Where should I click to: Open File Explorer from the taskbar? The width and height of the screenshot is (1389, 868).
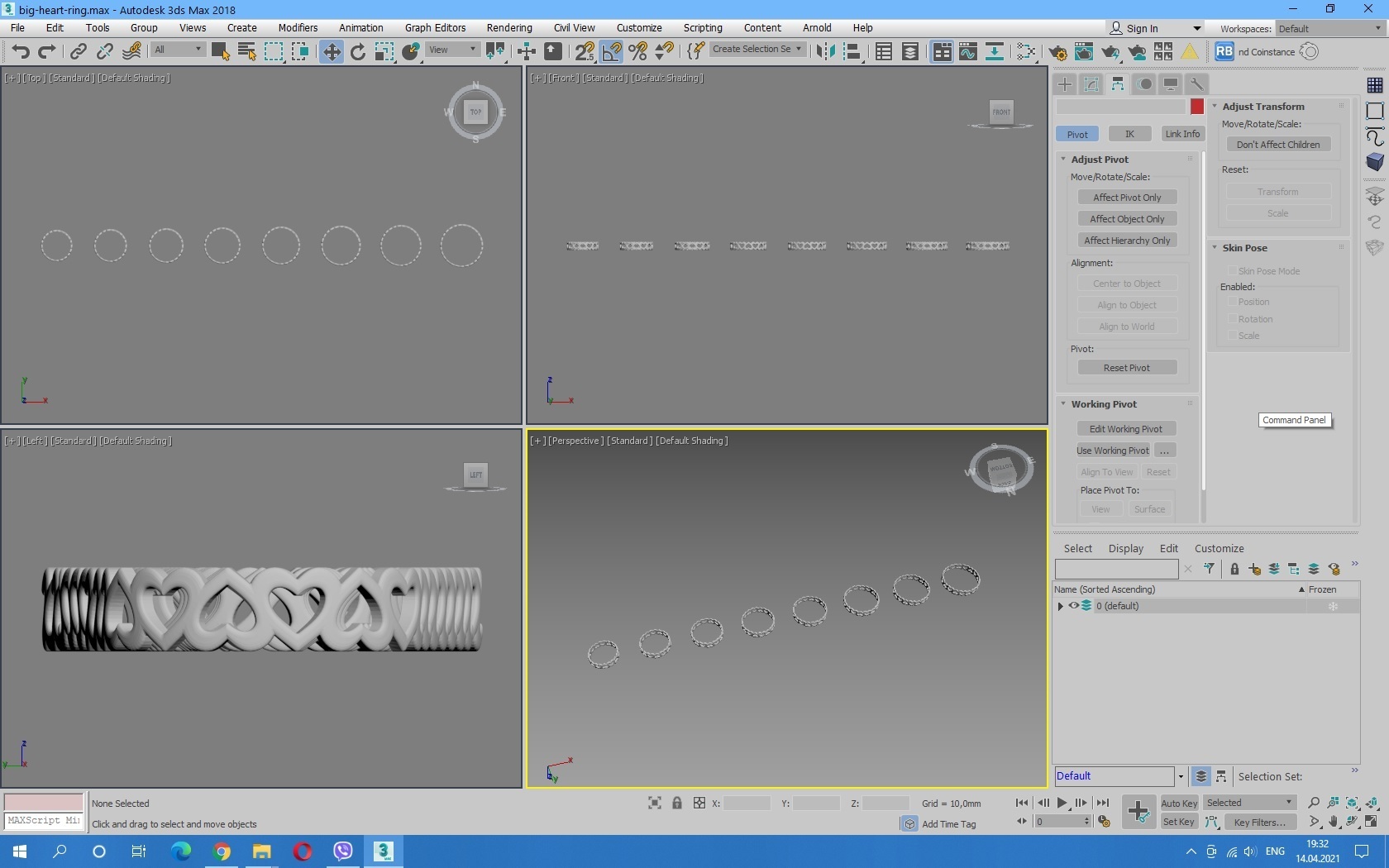(x=262, y=851)
